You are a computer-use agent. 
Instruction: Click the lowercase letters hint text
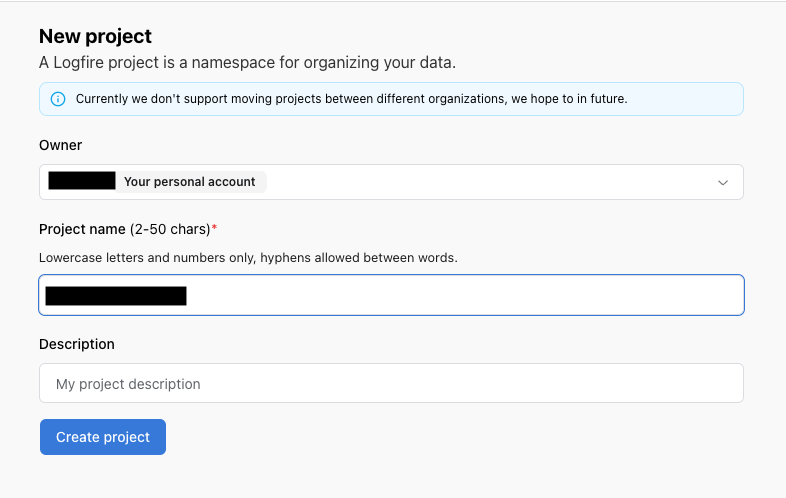tap(248, 258)
